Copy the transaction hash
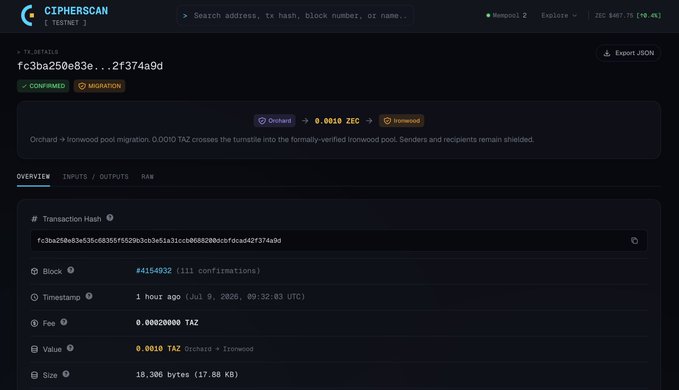 point(634,241)
